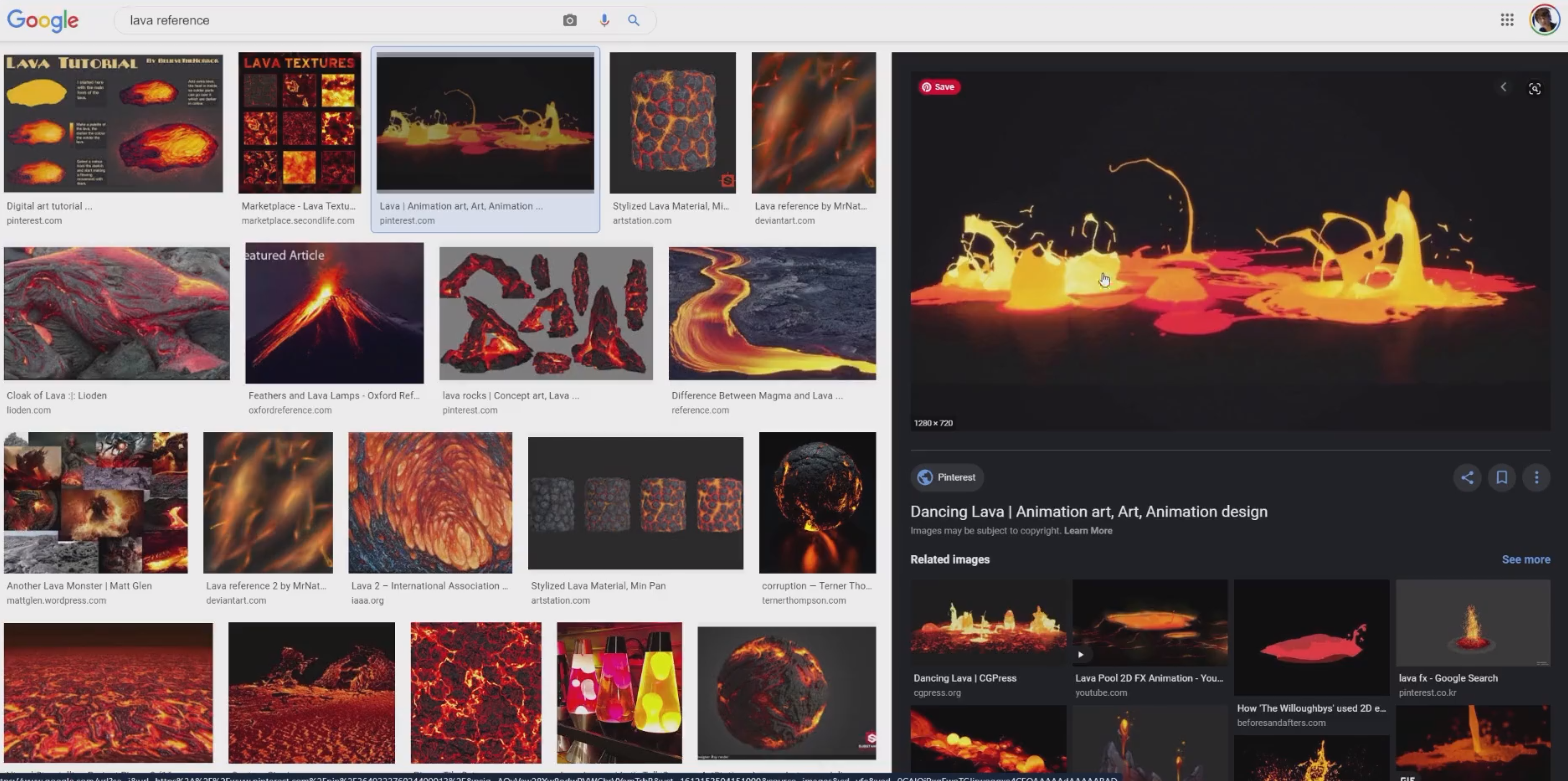Click the visual search lens icon
This screenshot has height=781, width=1568.
tap(1535, 89)
